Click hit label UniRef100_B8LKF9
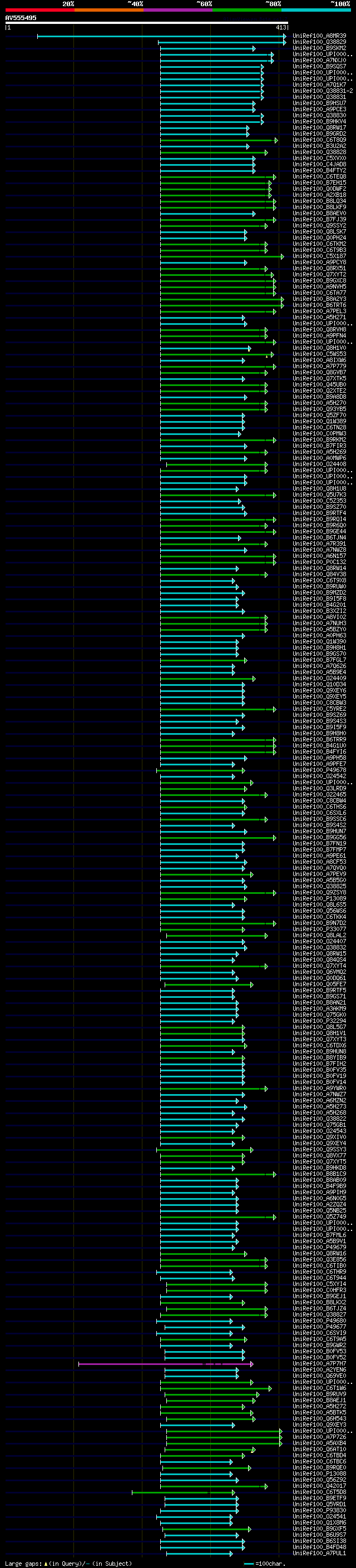This screenshot has width=356, height=1568. point(319,207)
